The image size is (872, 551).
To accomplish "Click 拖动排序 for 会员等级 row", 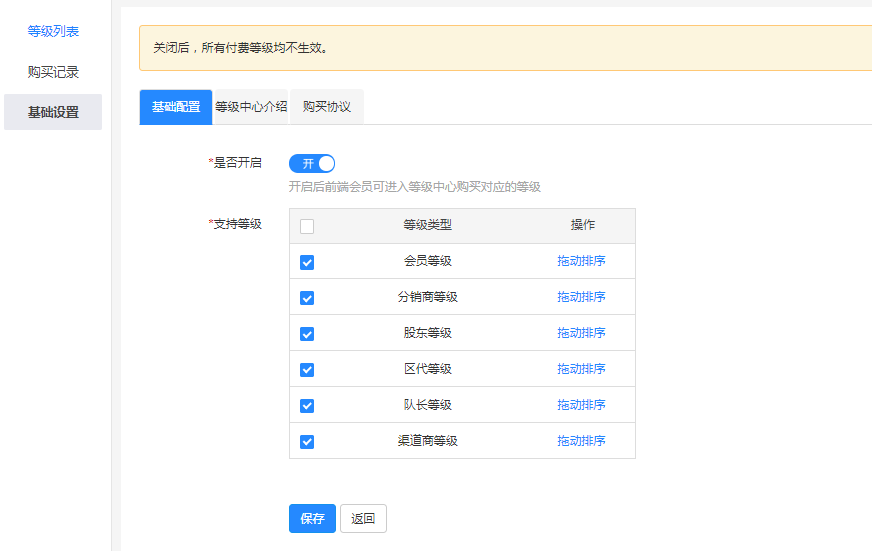I will [x=581, y=261].
